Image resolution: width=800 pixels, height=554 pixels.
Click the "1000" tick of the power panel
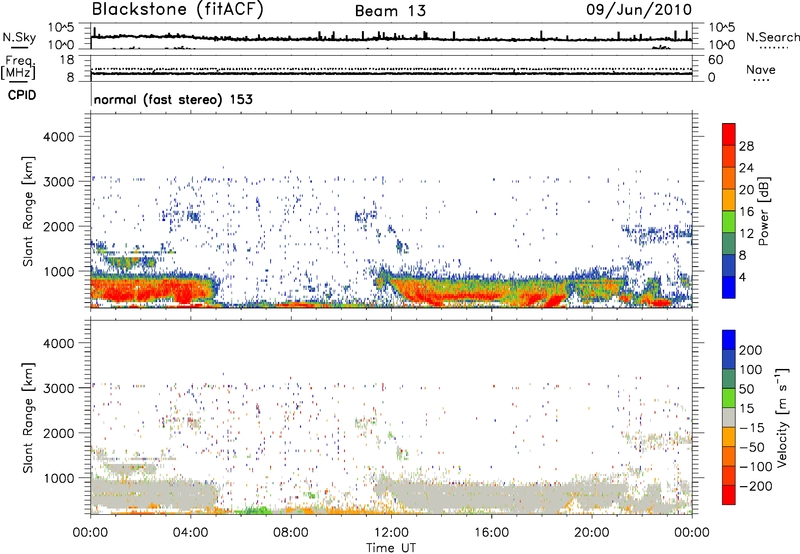click(x=58, y=271)
